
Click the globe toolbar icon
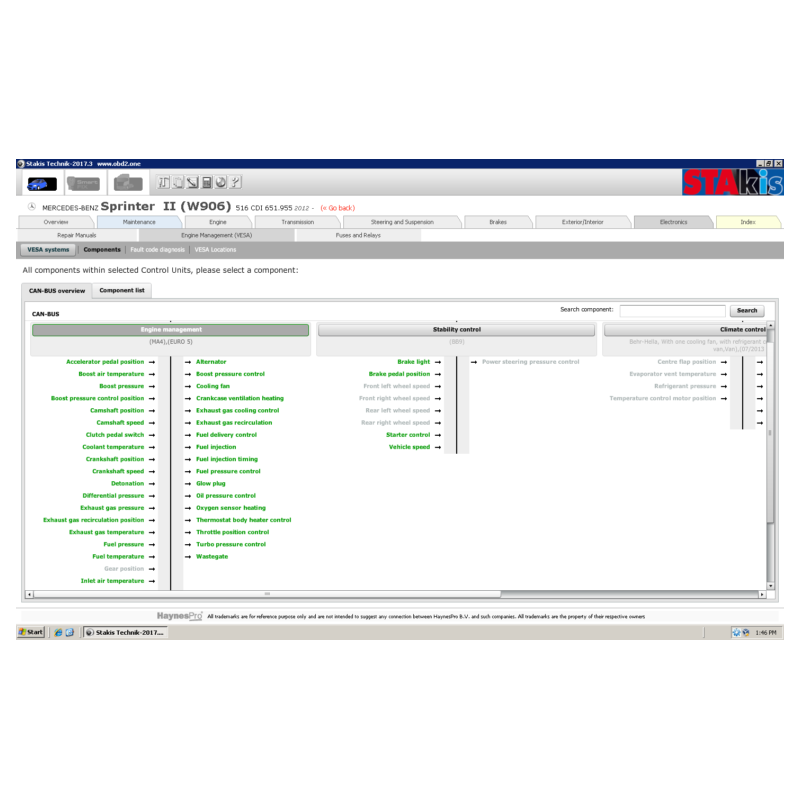coord(221,182)
